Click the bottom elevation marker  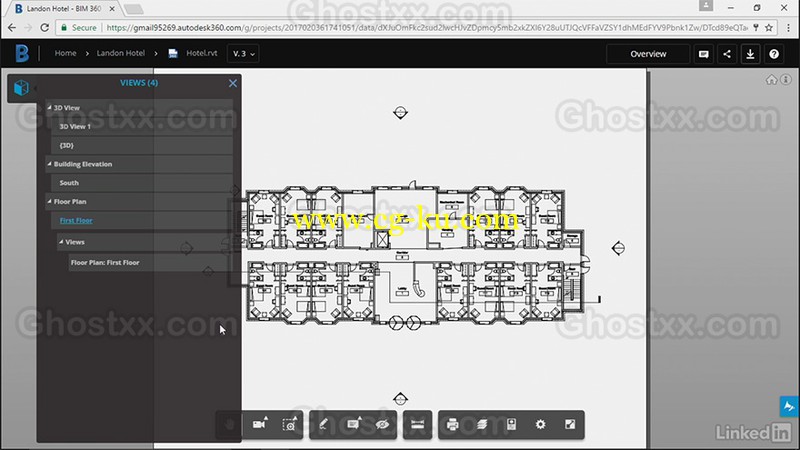(401, 398)
